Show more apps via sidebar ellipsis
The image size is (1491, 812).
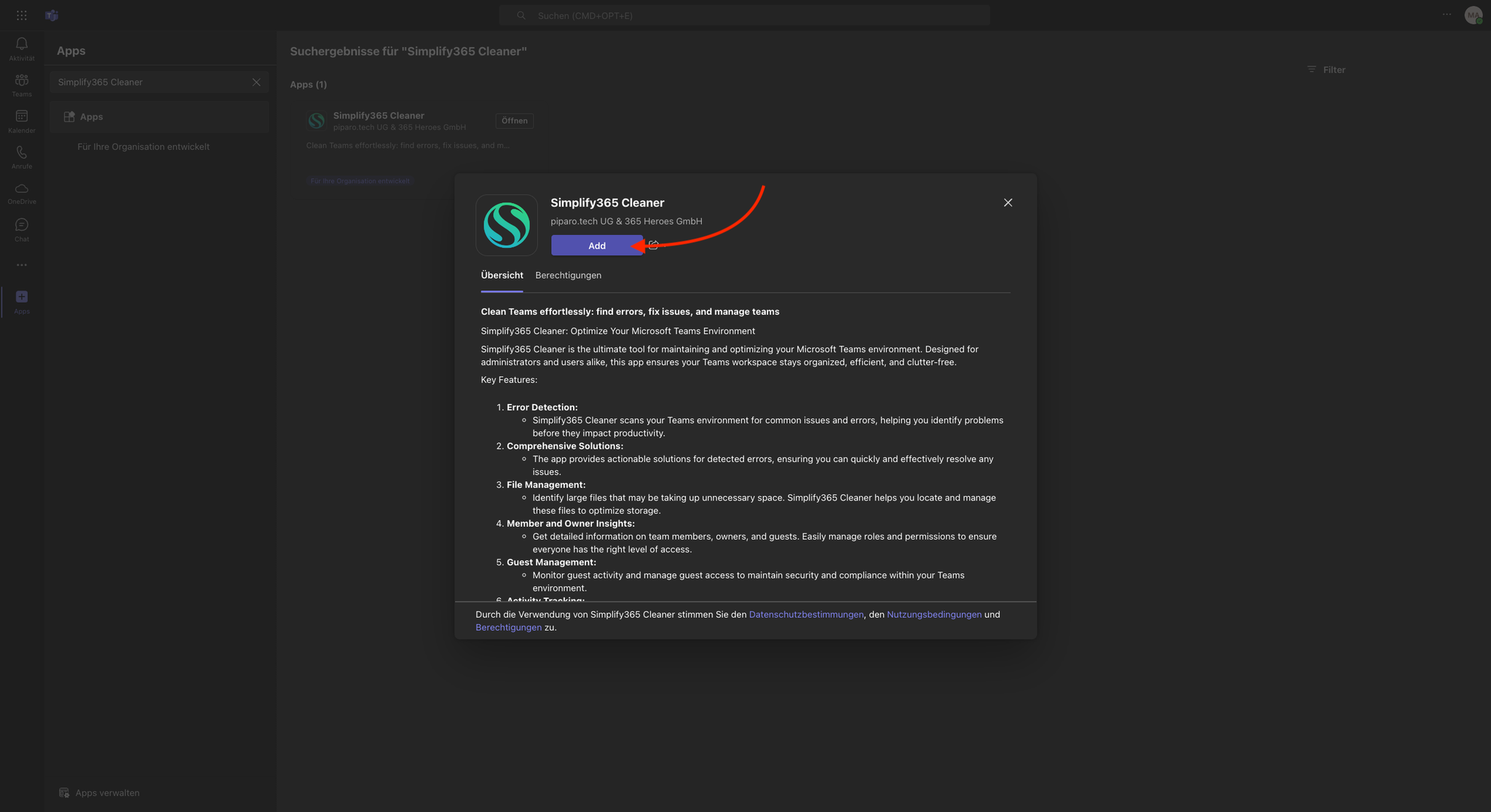click(x=22, y=265)
